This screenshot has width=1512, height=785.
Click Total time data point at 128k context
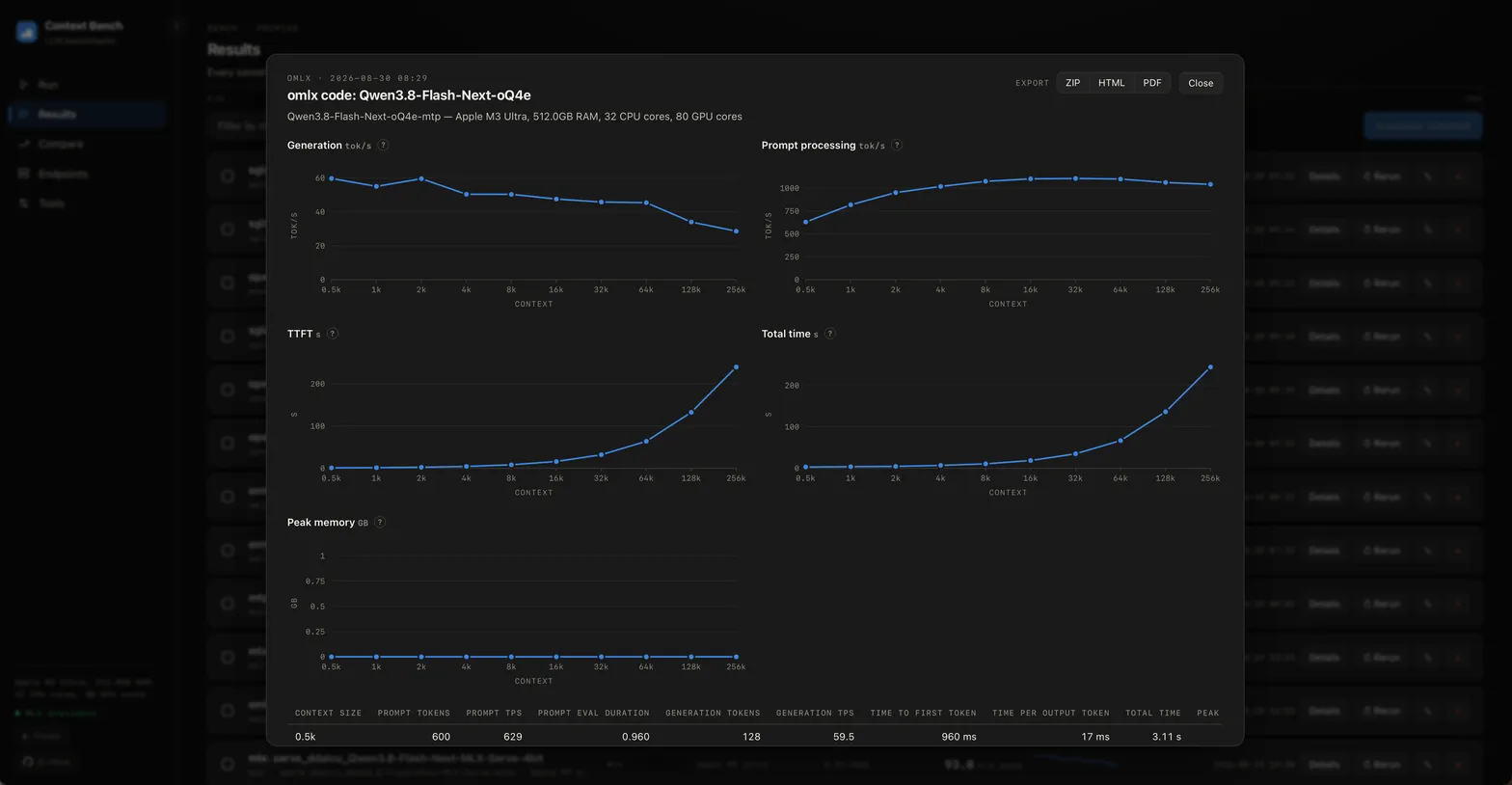1165,412
